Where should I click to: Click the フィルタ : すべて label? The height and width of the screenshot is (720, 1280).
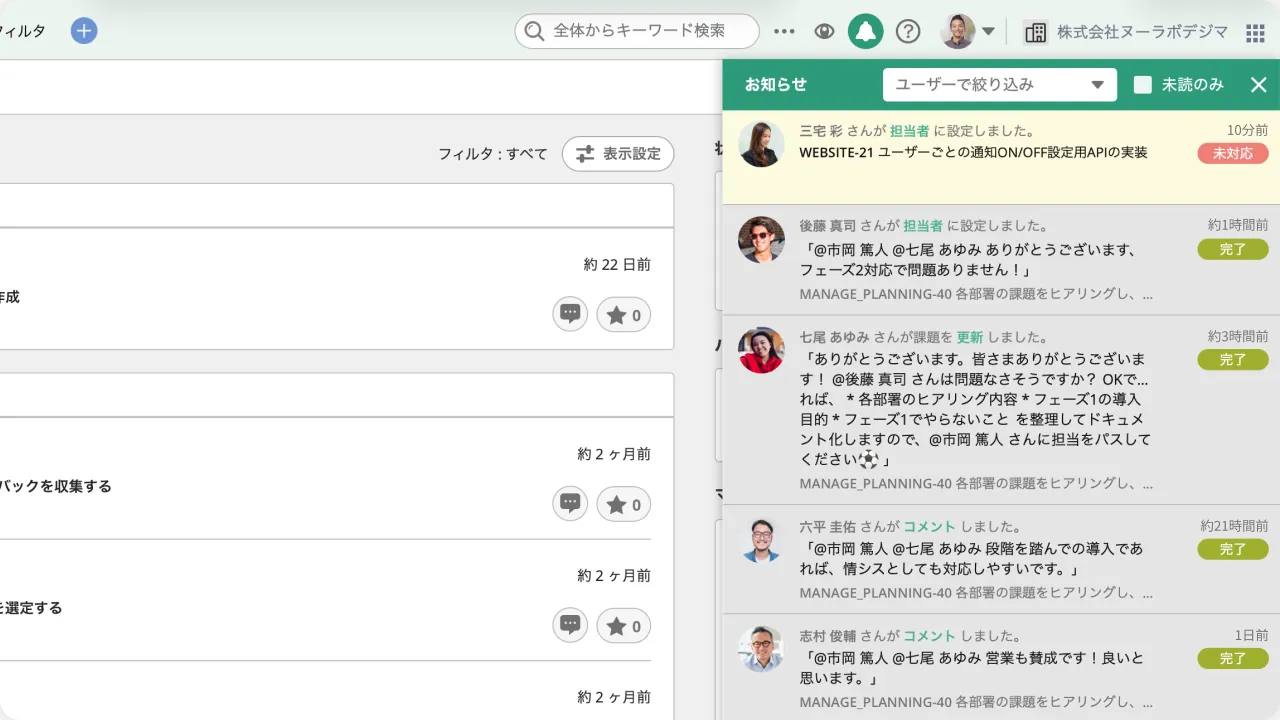(493, 154)
